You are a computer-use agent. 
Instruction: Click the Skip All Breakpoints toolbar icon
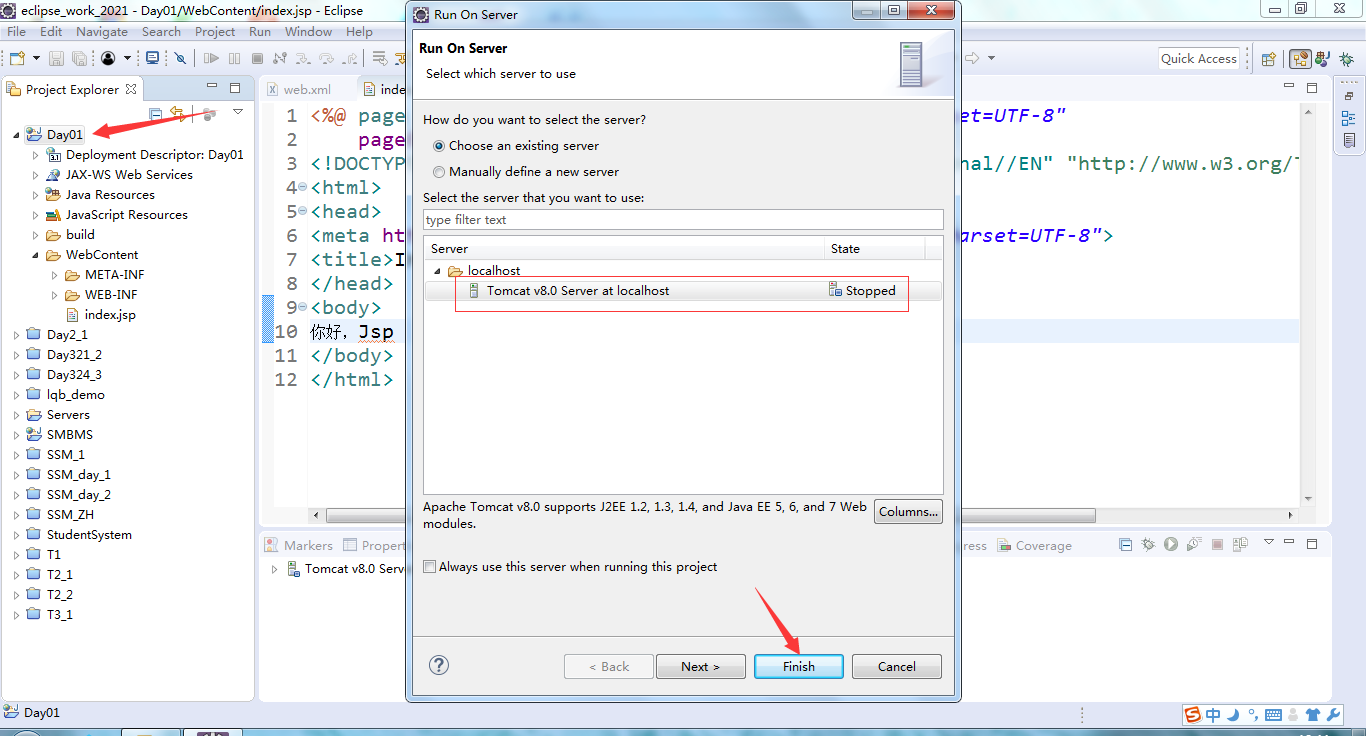click(x=180, y=59)
